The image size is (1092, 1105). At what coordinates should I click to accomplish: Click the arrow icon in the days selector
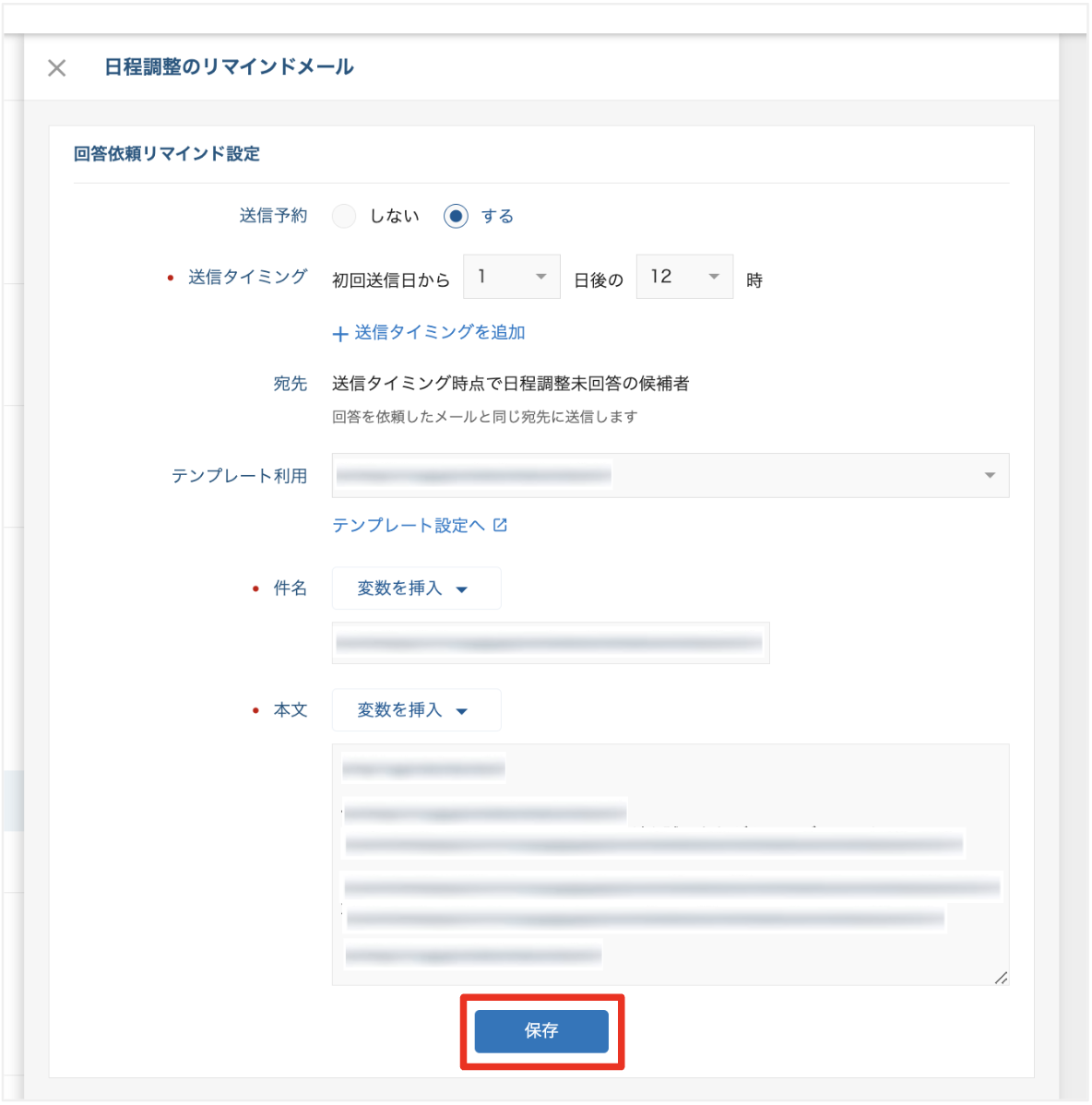point(540,276)
